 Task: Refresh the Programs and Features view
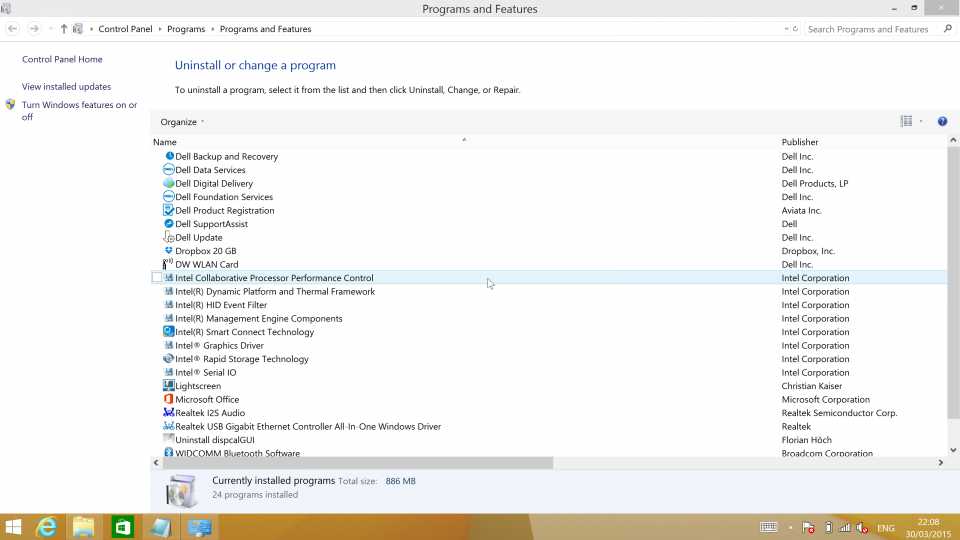point(795,29)
